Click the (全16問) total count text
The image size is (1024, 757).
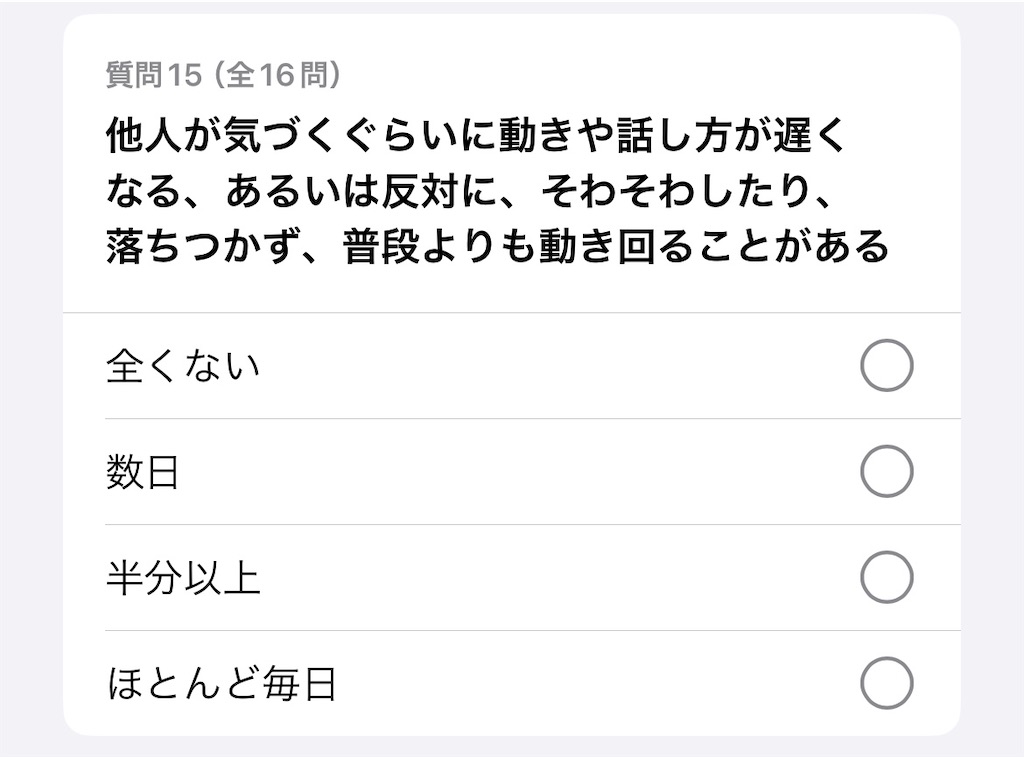point(277,74)
